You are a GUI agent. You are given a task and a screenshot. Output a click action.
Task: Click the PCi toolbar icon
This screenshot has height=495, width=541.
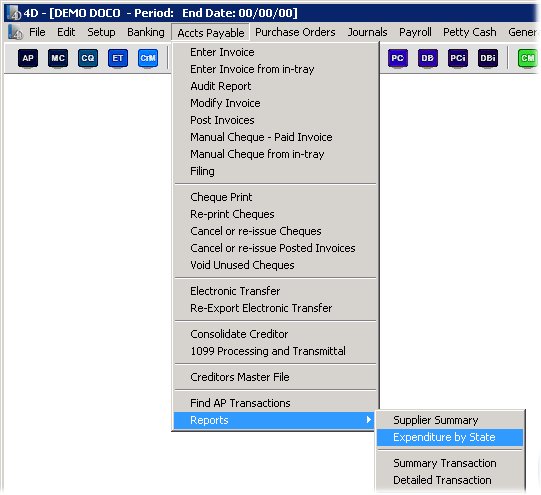coord(458,58)
